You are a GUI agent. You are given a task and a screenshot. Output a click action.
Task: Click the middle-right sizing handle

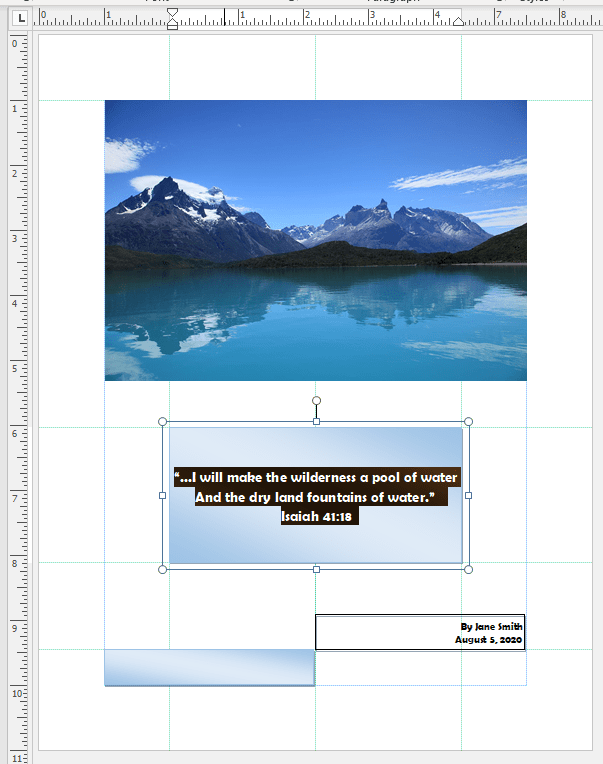tap(469, 495)
